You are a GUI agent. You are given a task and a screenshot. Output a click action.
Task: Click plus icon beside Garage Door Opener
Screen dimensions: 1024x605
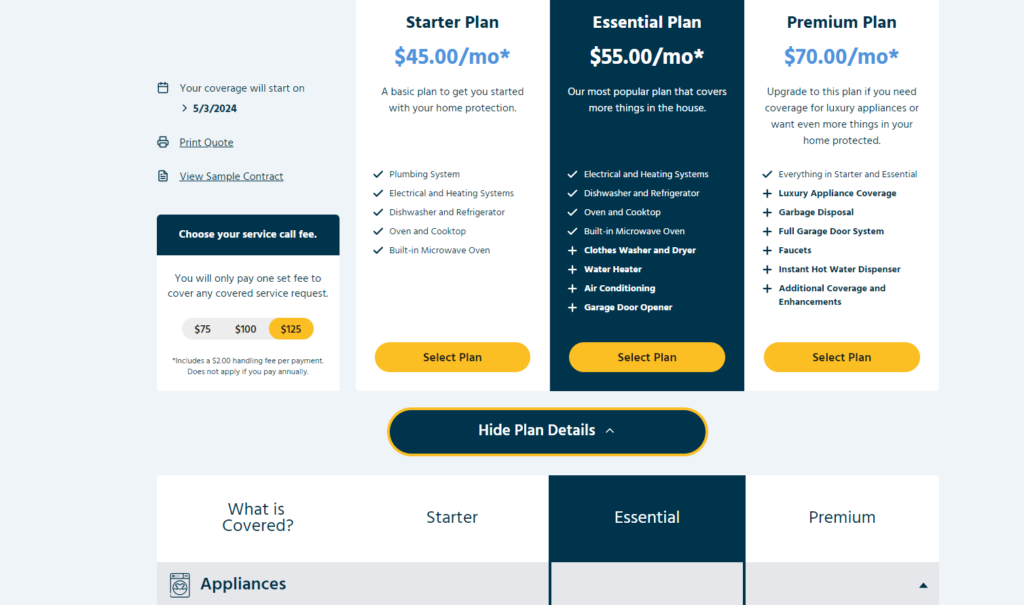tap(573, 307)
